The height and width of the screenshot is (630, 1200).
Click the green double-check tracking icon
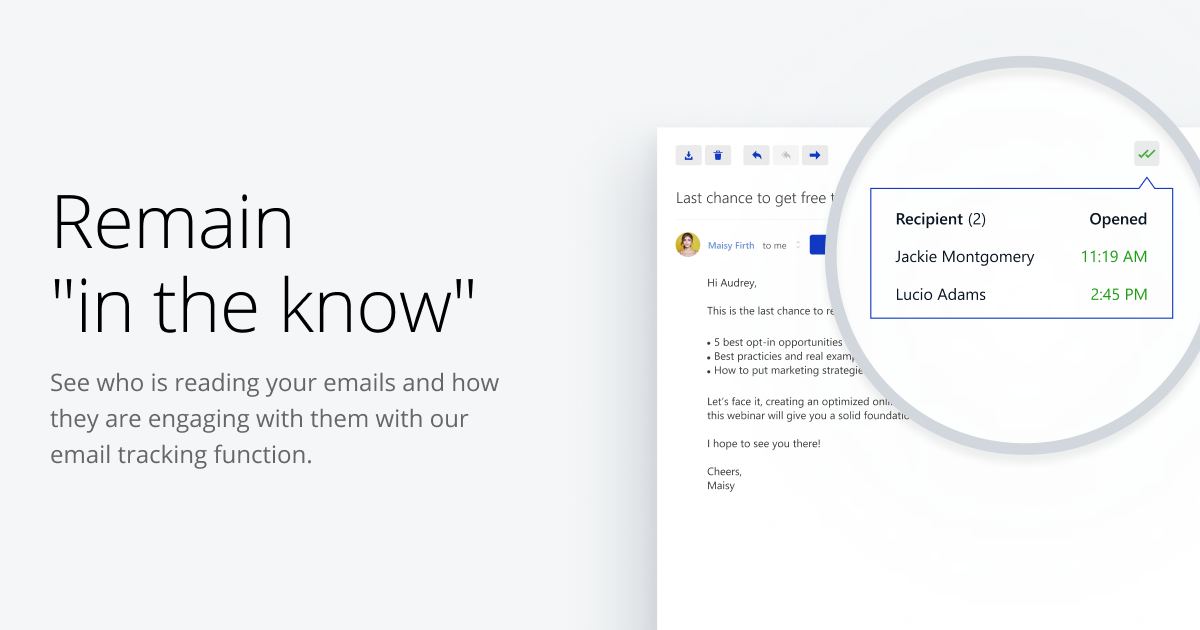pos(1146,154)
